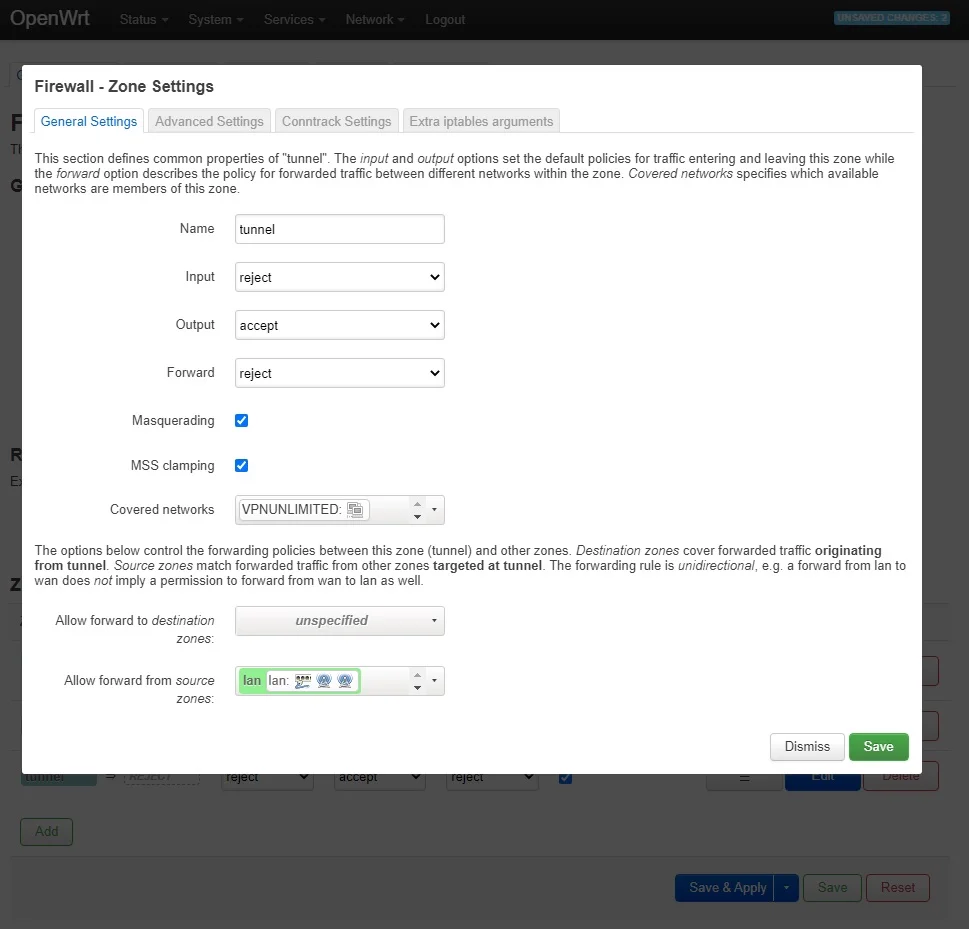Click into the Name field containing tunnel
The image size is (969, 929).
[x=340, y=229]
